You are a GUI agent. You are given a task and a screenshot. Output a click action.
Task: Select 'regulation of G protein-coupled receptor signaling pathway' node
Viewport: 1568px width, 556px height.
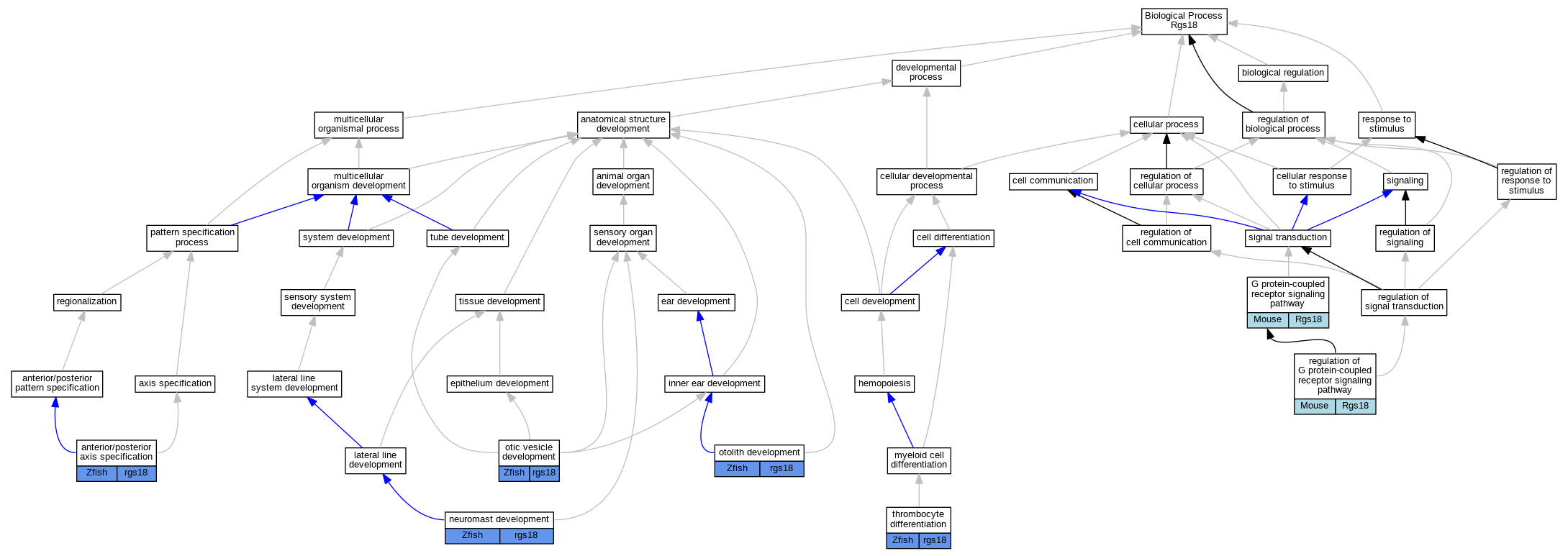point(1335,375)
